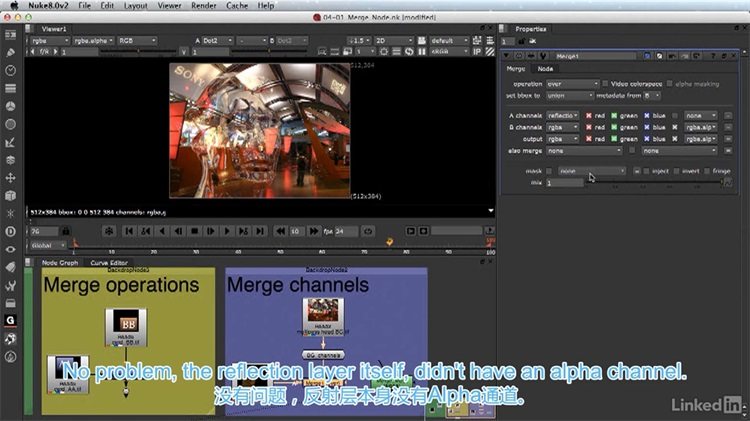Open the Image nodes toolbar icon
Image resolution: width=750 pixels, height=421 pixels.
(x=10, y=35)
